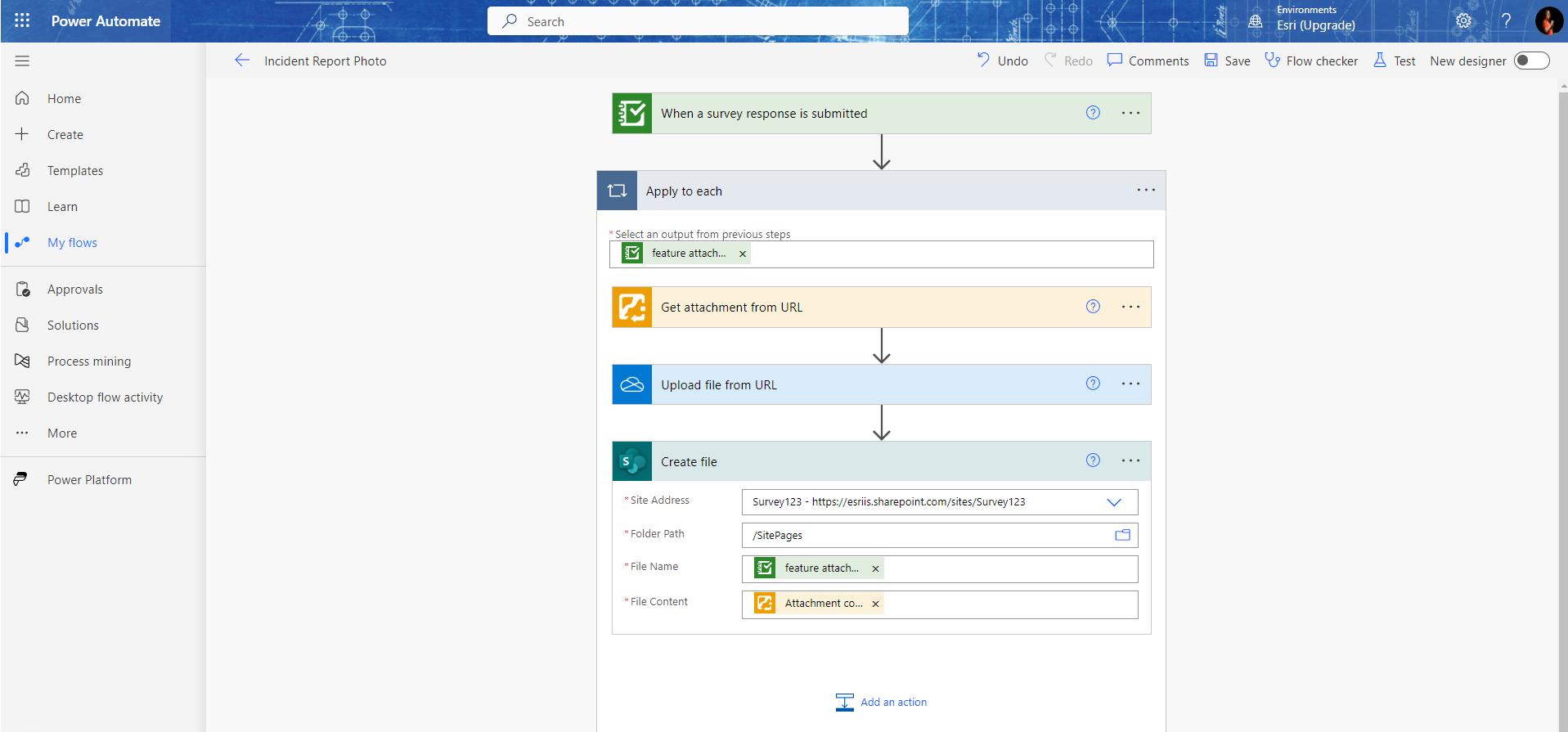Collapse the left navigation hamburger menu

click(x=22, y=61)
